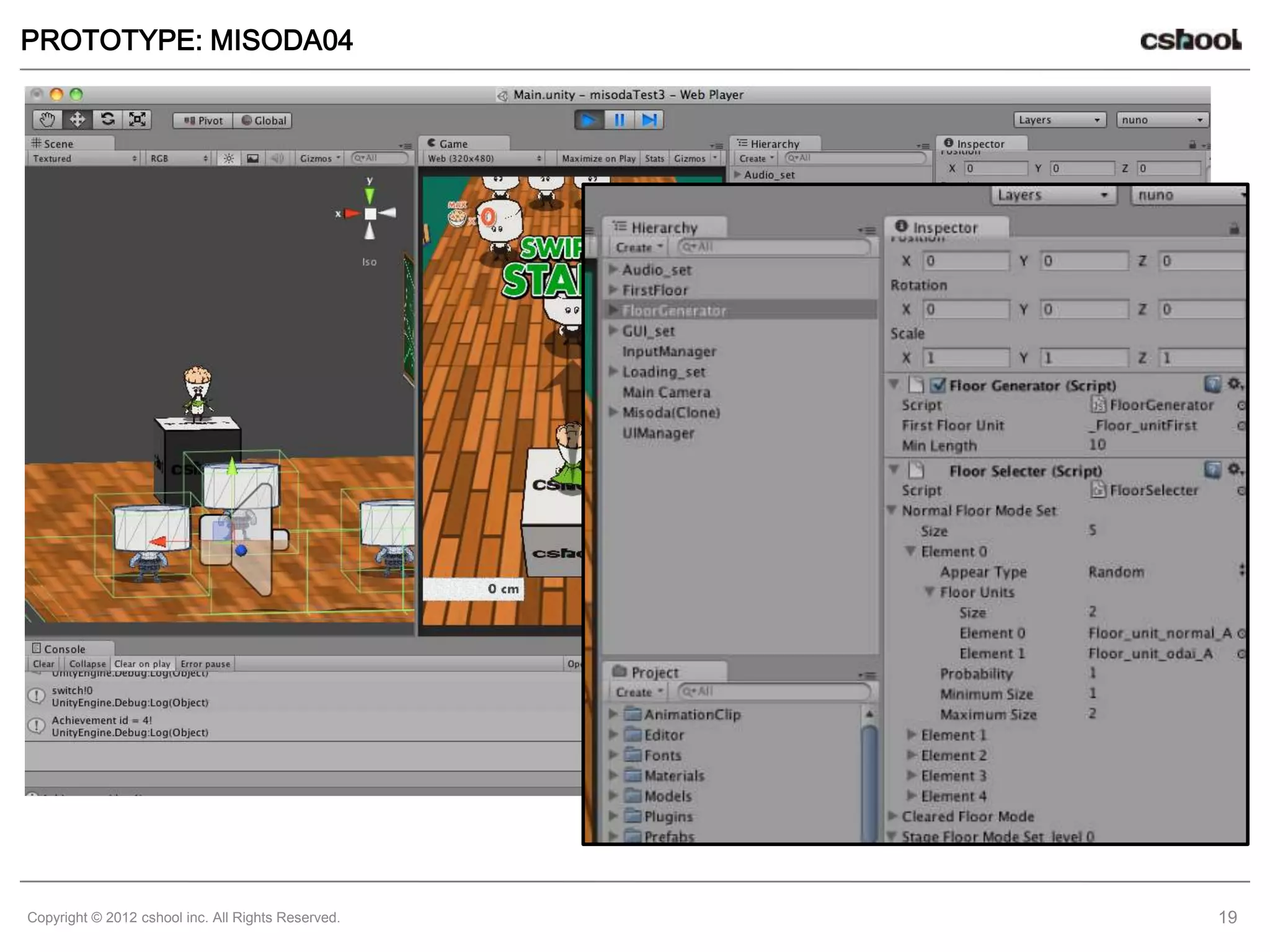Open the RGB render mode dropdown
1270x952 pixels.
[179, 159]
